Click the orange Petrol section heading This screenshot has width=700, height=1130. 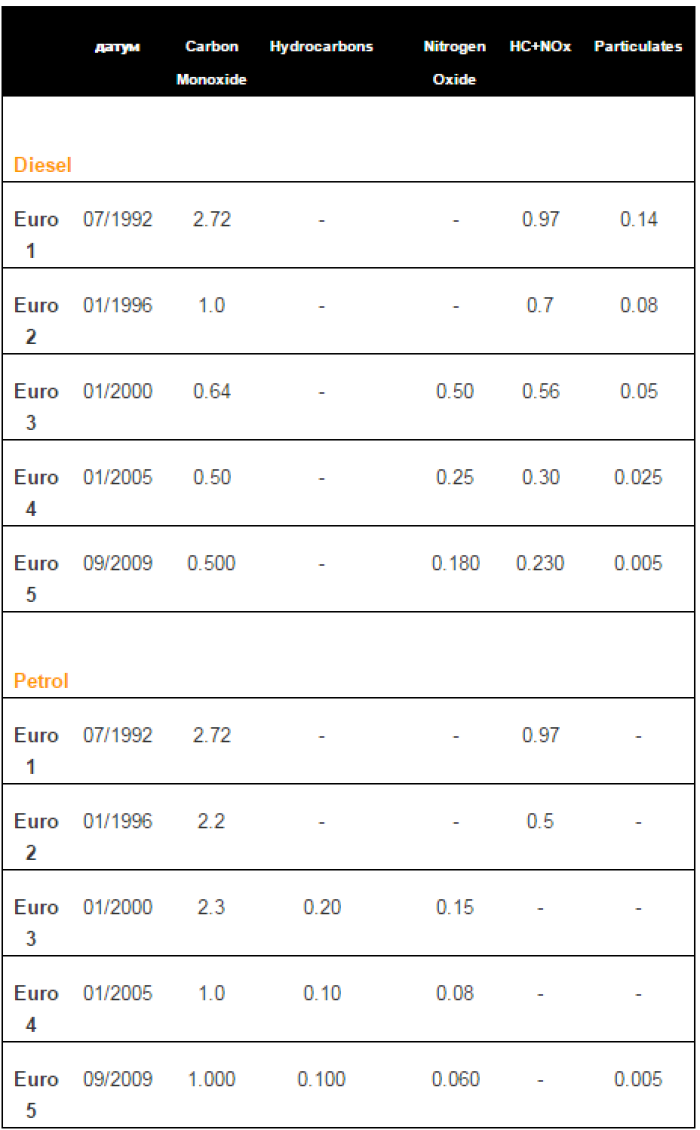point(41,681)
